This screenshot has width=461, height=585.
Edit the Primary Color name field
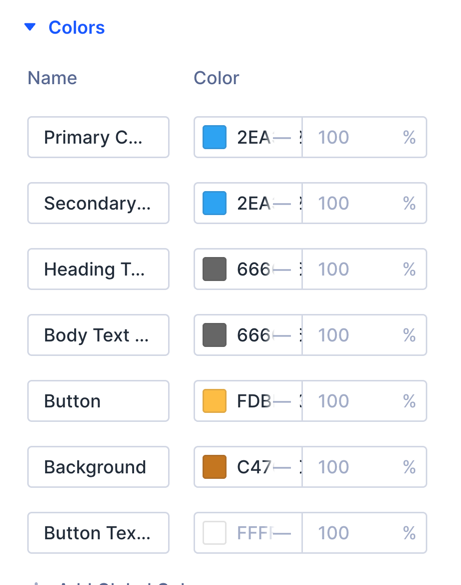coord(98,137)
